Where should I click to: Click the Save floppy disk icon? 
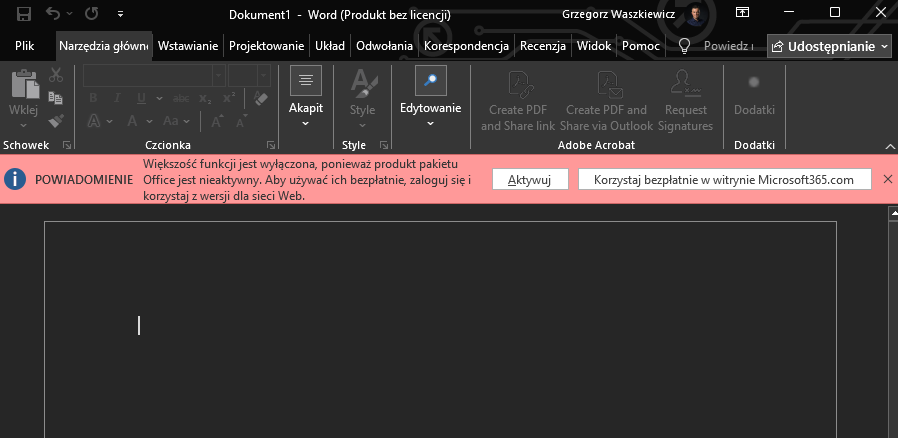[x=23, y=14]
